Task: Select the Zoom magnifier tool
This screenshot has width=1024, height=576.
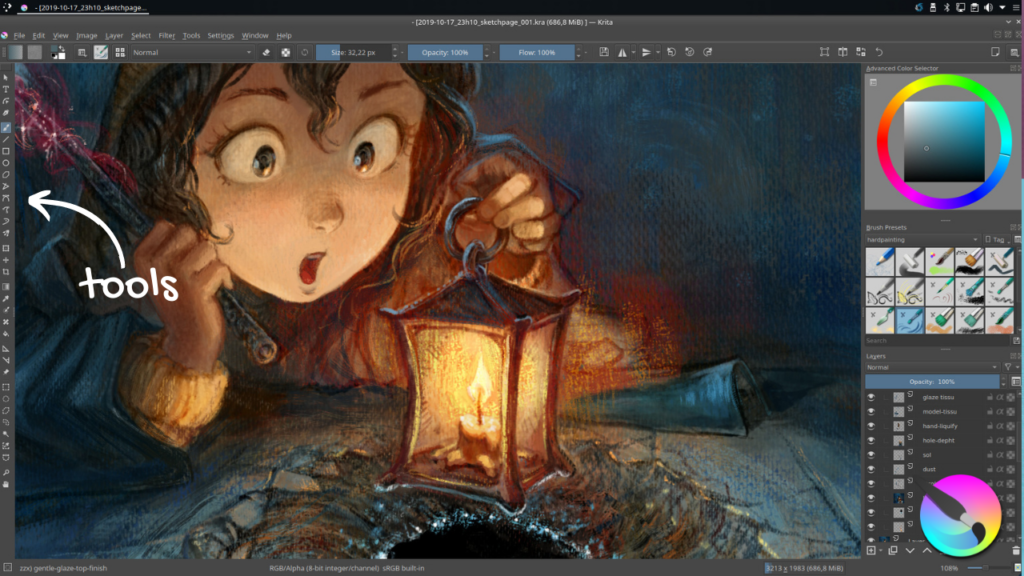Action: click(x=6, y=472)
